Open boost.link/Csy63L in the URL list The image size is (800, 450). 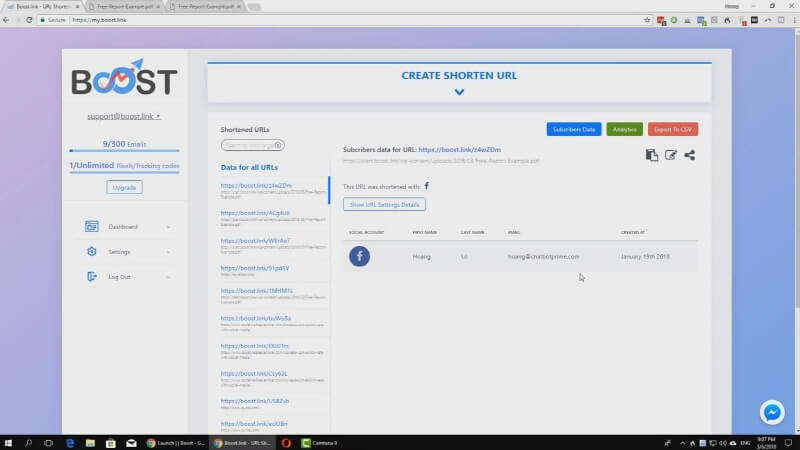coord(254,373)
